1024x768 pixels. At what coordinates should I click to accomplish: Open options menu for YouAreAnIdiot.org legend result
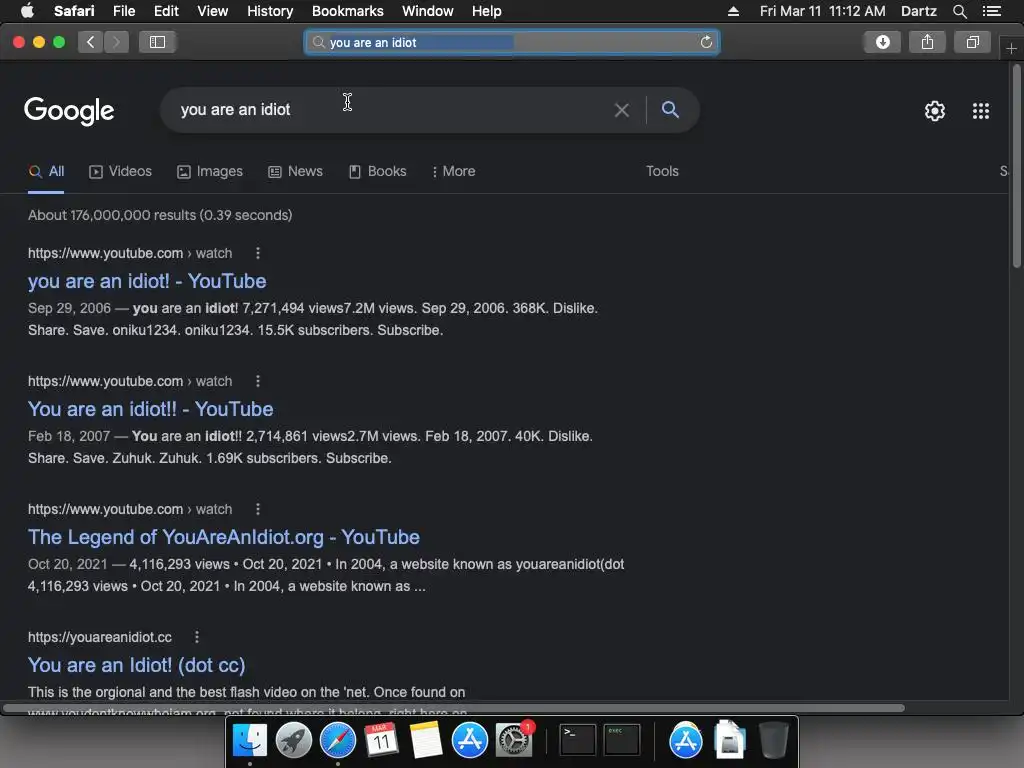coord(258,509)
